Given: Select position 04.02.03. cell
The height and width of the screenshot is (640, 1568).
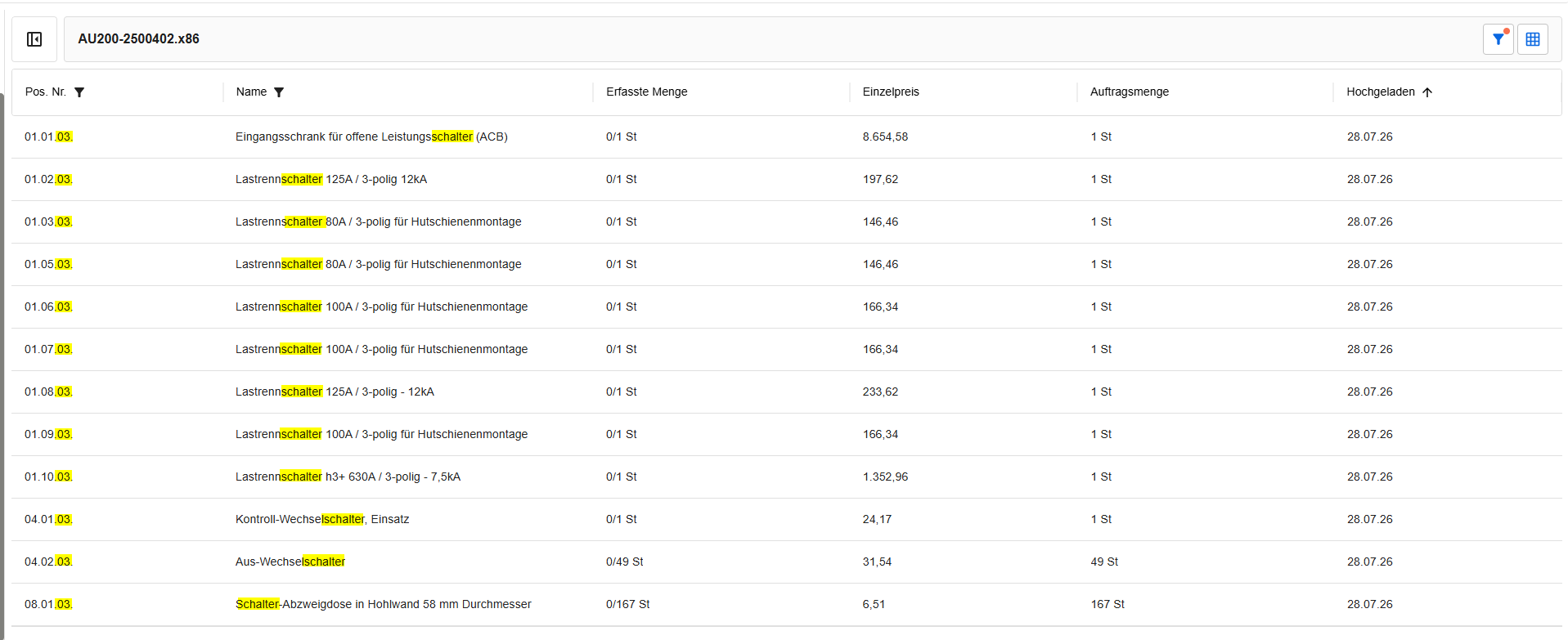Looking at the screenshot, I should 48,562.
